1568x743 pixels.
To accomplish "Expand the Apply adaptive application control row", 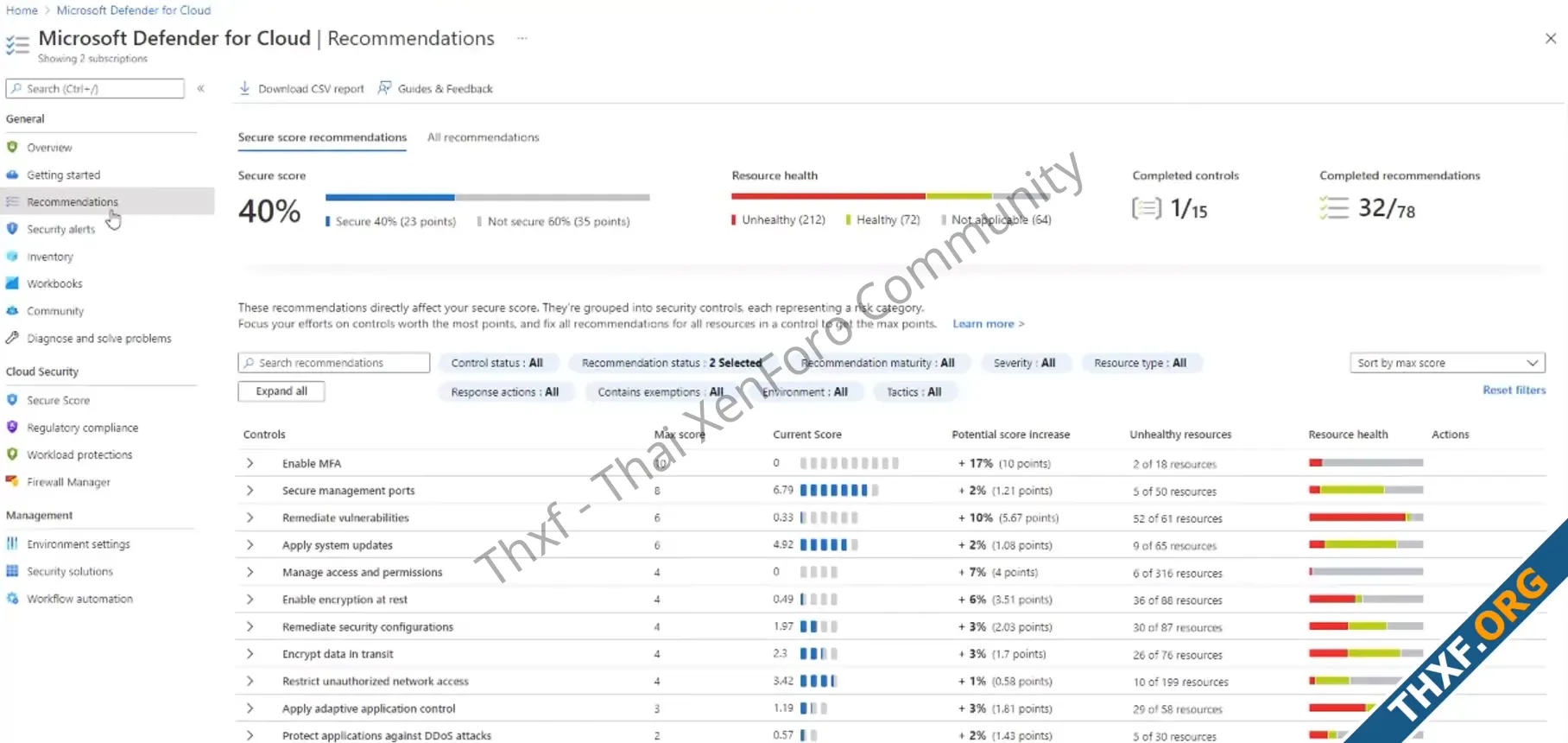I will pos(250,708).
